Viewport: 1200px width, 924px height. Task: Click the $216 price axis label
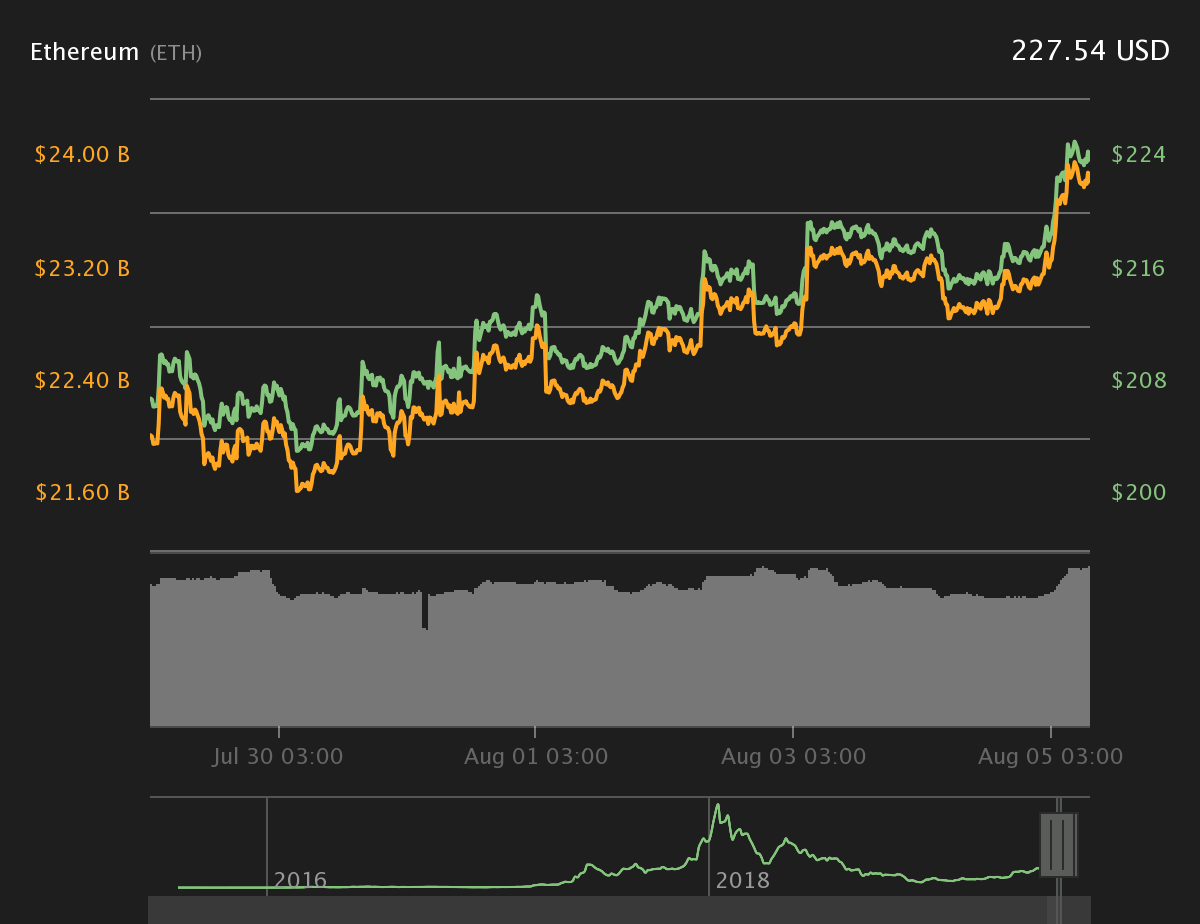pyautogui.click(x=1139, y=268)
